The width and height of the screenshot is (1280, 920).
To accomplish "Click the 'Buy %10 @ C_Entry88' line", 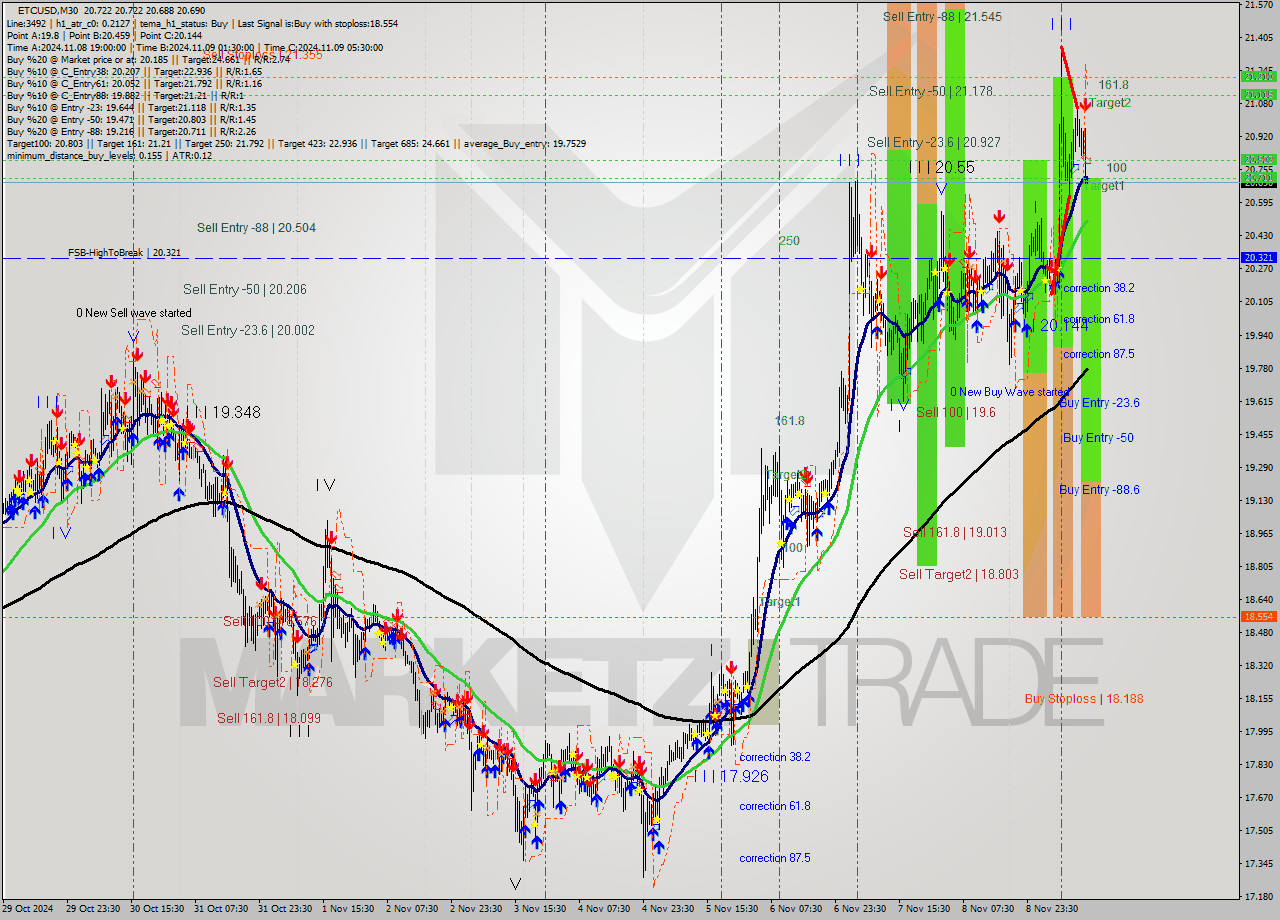I will coord(123,95).
